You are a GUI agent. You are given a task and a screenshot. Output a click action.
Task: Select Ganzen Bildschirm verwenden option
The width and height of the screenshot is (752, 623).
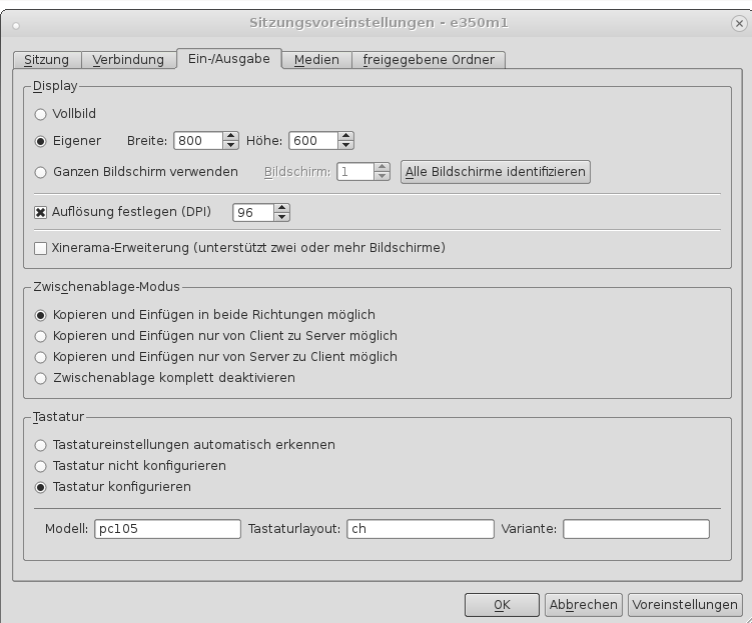point(41,172)
